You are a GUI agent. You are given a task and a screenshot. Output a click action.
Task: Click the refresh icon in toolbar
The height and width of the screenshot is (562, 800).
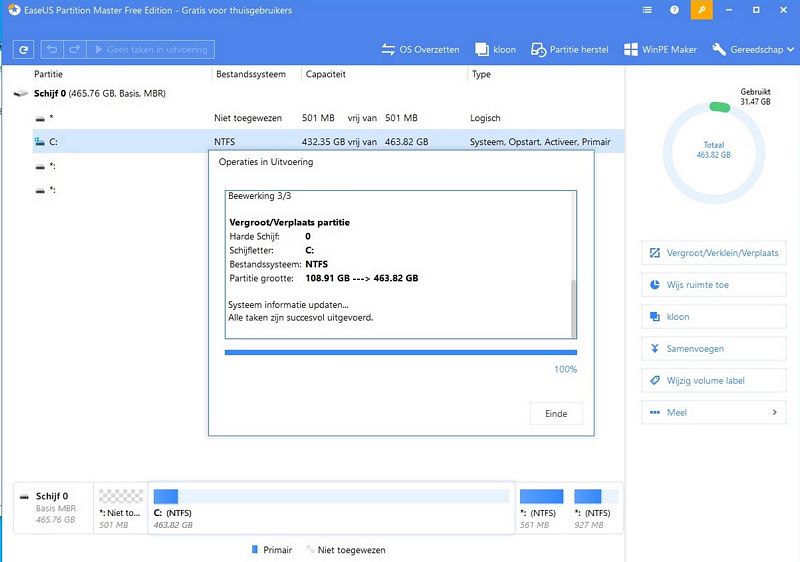23,49
